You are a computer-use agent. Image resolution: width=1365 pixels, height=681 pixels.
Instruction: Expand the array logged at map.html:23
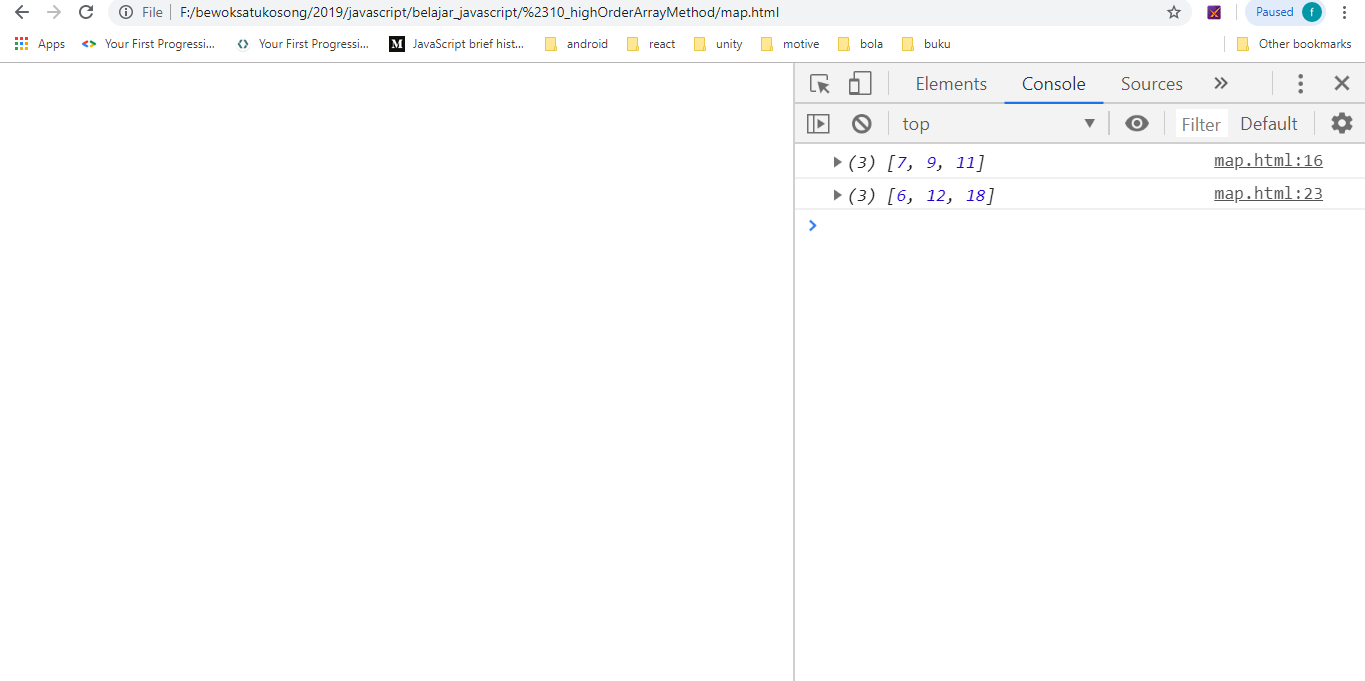click(x=837, y=194)
